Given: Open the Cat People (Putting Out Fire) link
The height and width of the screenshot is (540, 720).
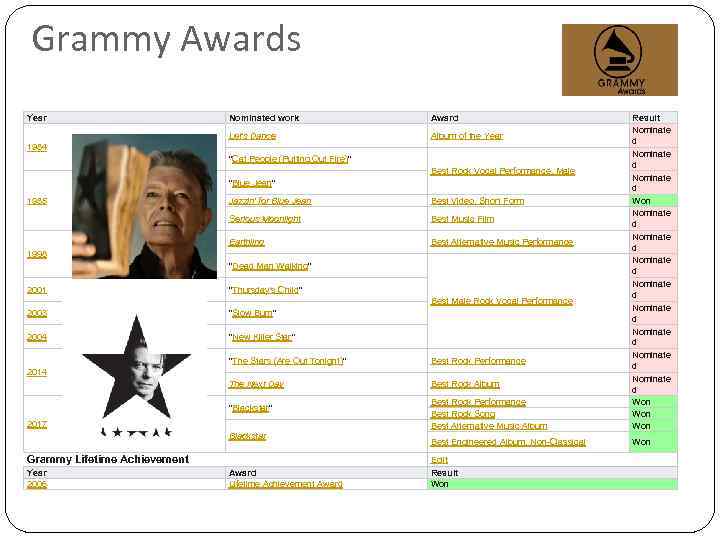Looking at the screenshot, I should coord(289,159).
